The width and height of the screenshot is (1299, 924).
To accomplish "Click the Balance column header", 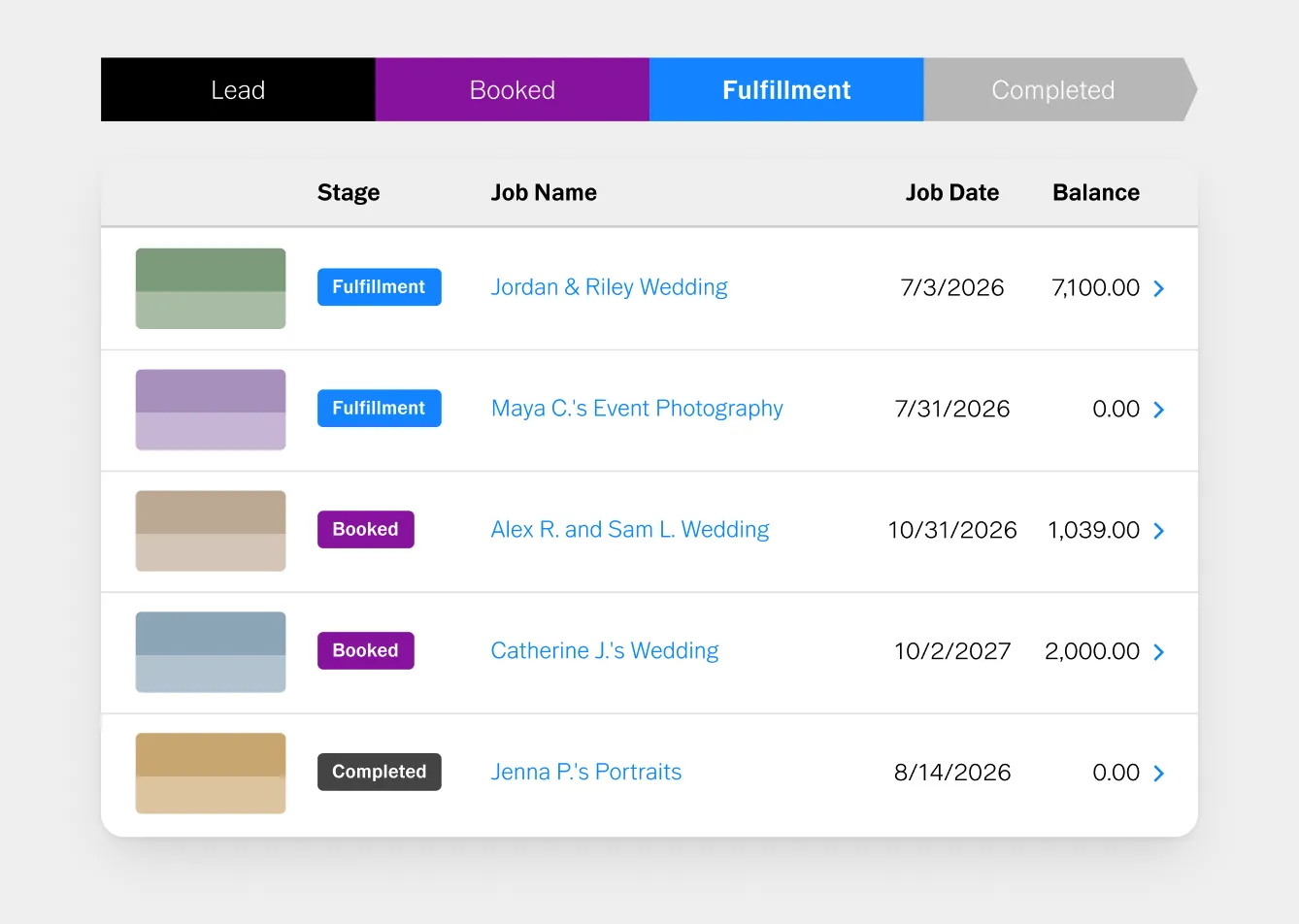I will click(1096, 192).
